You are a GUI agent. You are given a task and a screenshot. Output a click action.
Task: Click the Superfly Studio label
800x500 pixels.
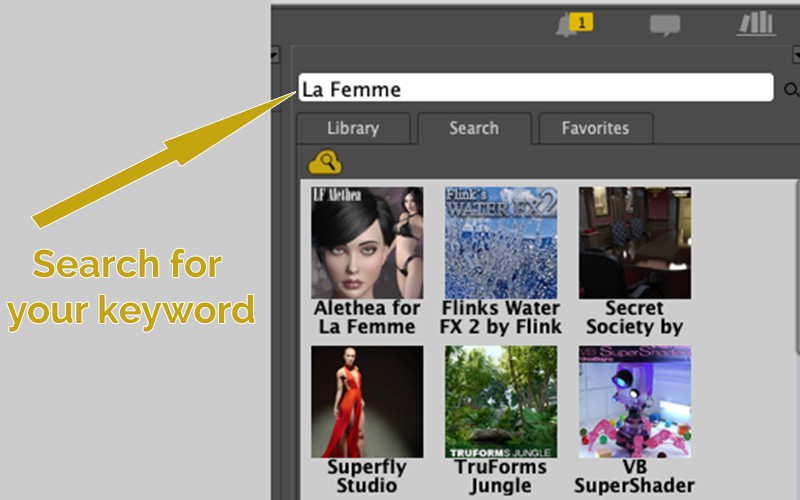(x=367, y=476)
